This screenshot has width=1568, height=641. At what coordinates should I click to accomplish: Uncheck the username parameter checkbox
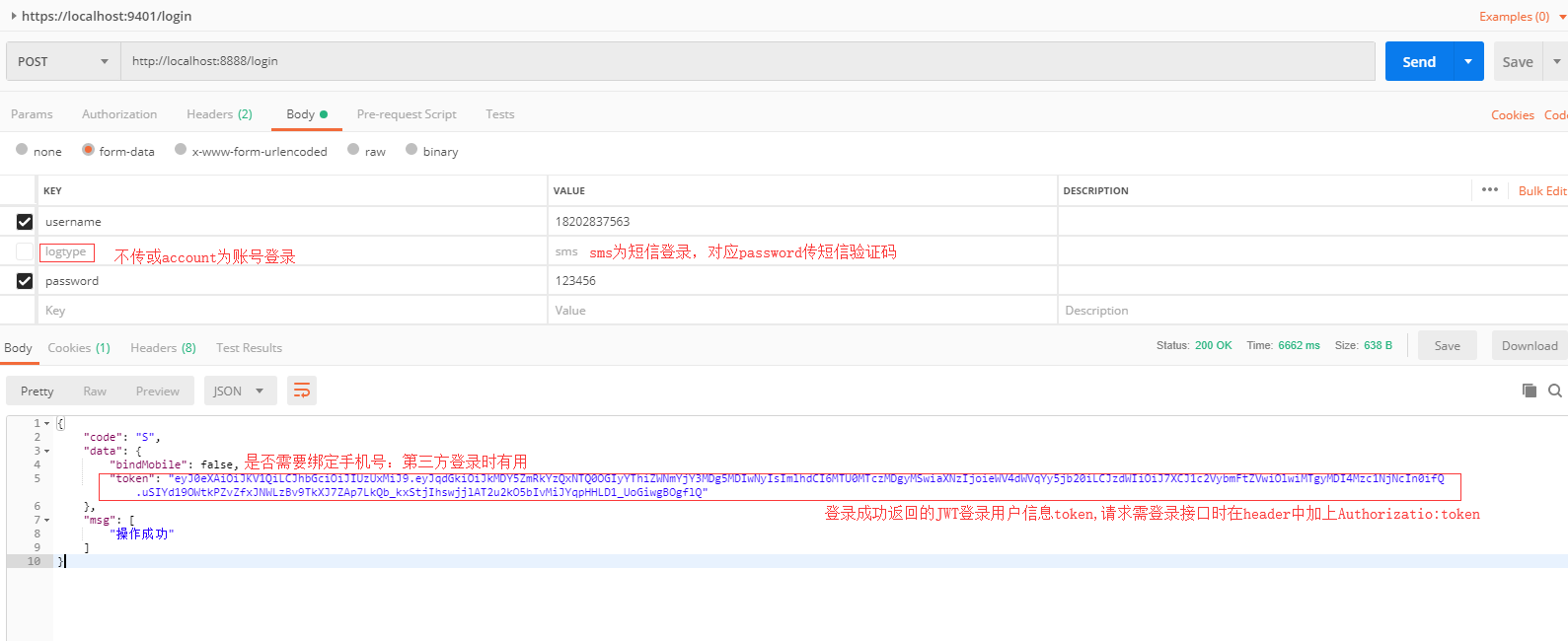click(x=25, y=222)
